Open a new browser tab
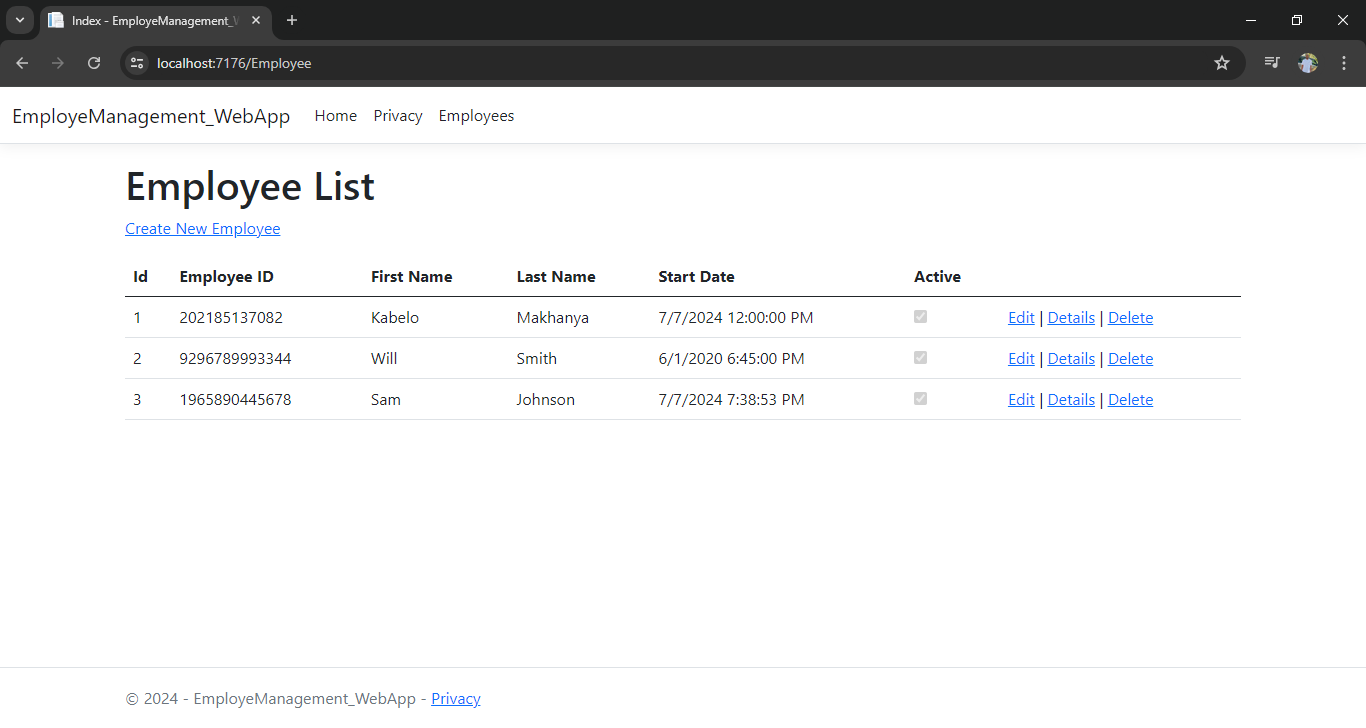This screenshot has height=728, width=1366. click(x=291, y=20)
